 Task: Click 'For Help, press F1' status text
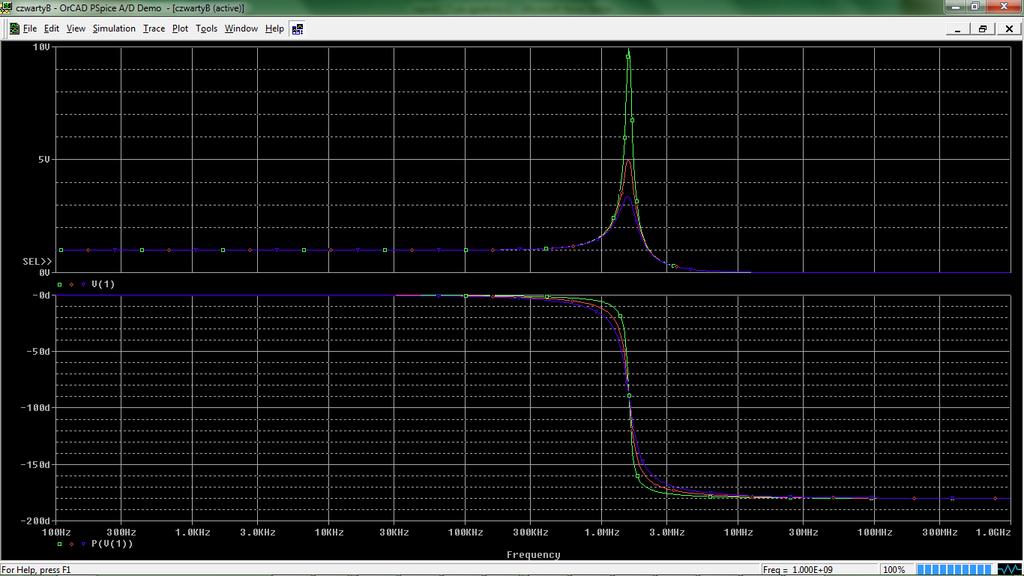[x=36, y=570]
